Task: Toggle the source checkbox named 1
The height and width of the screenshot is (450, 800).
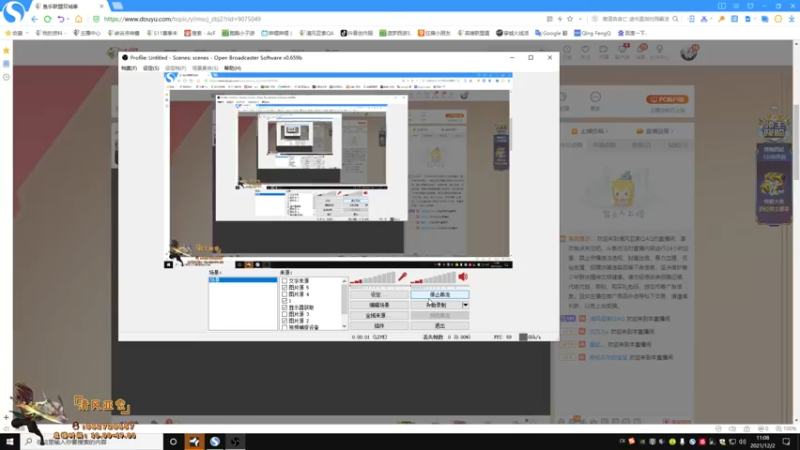Action: tap(285, 301)
